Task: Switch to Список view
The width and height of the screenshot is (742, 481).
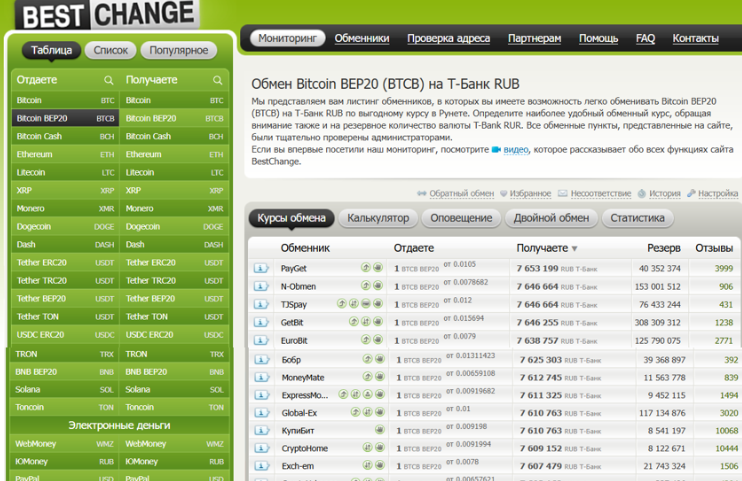Action: tap(110, 50)
